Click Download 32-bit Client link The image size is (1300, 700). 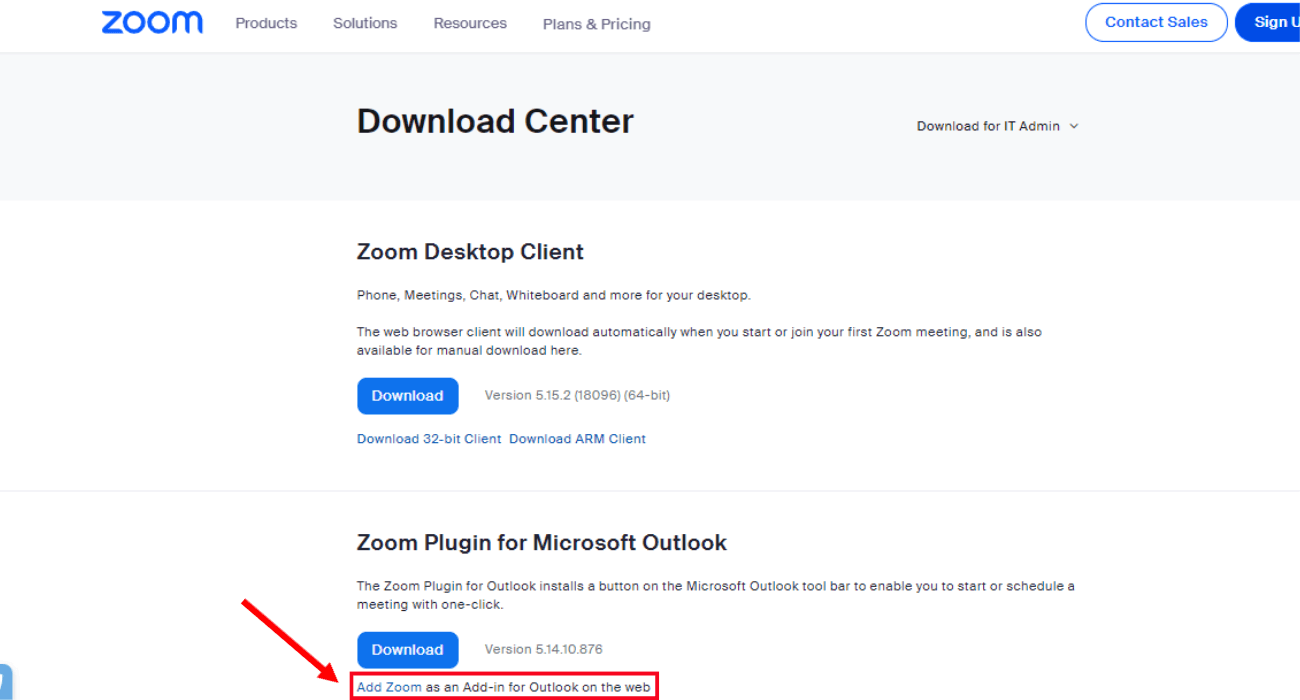[429, 439]
